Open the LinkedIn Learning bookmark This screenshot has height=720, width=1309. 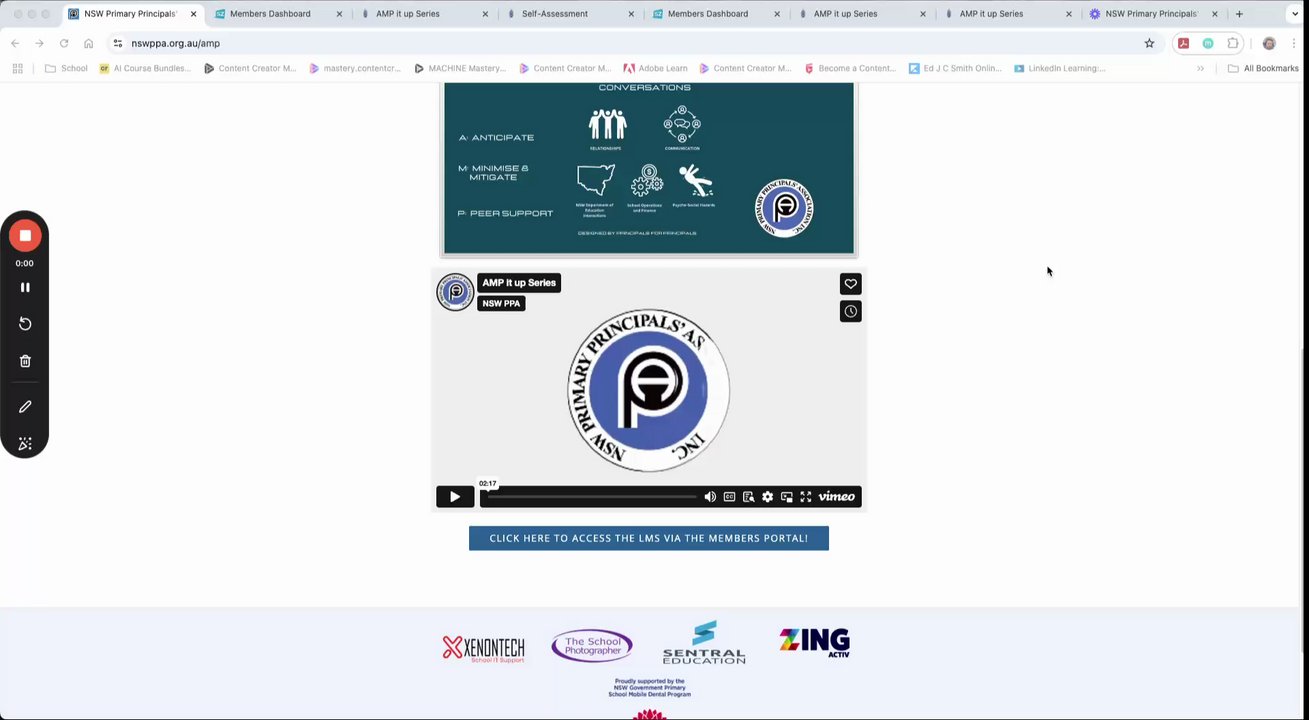[1060, 68]
